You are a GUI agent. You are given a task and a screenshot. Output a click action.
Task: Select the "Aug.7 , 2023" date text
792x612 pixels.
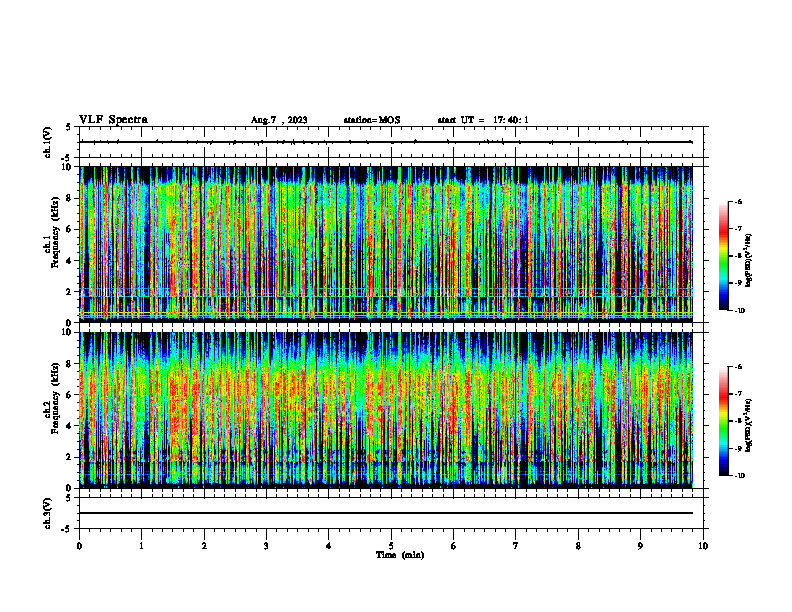pos(279,120)
